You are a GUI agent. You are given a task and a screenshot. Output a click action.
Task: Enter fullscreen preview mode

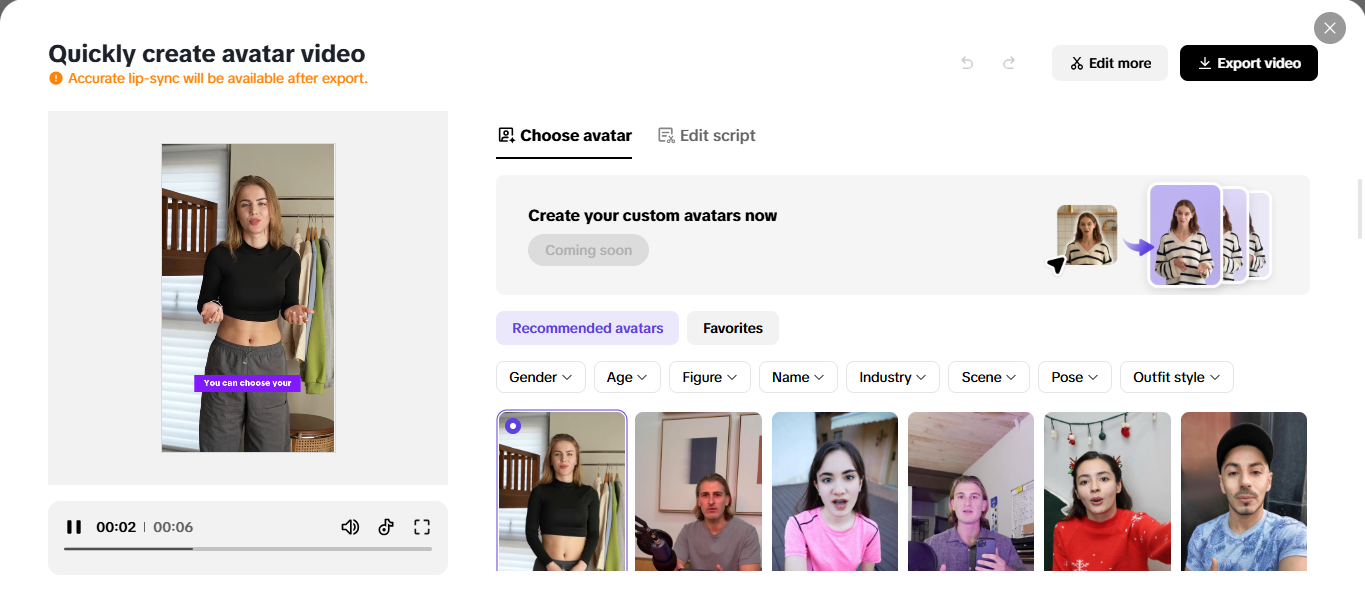[421, 526]
